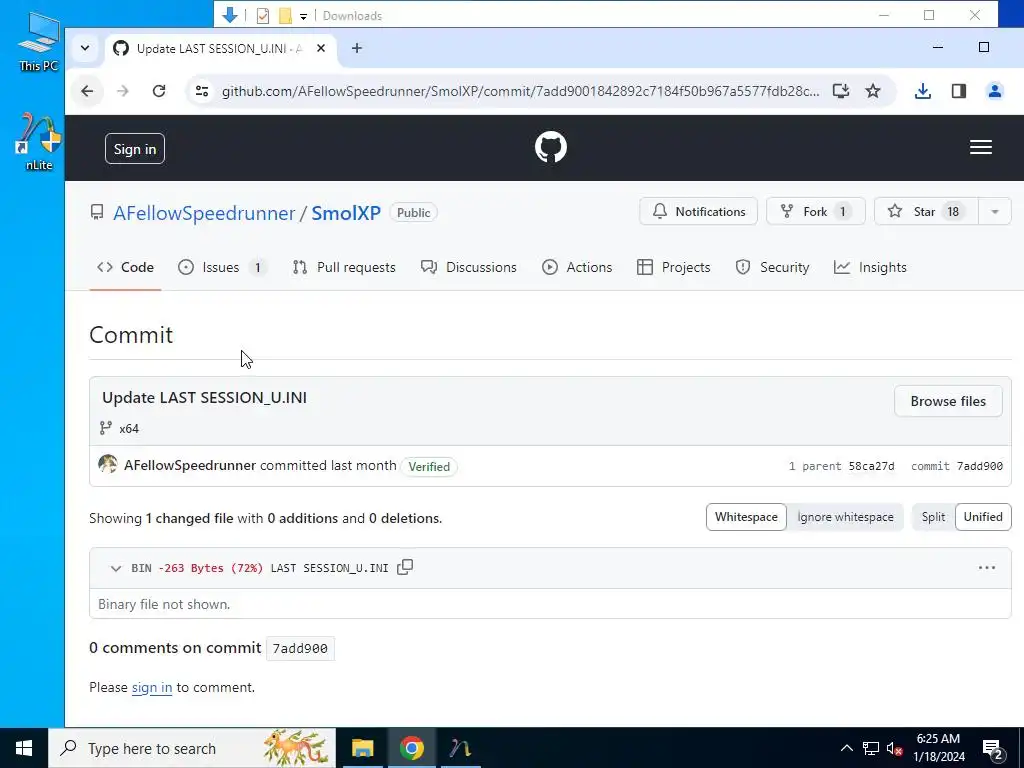1024x768 pixels.
Task: Click the sign in to comment link
Action: click(x=152, y=687)
